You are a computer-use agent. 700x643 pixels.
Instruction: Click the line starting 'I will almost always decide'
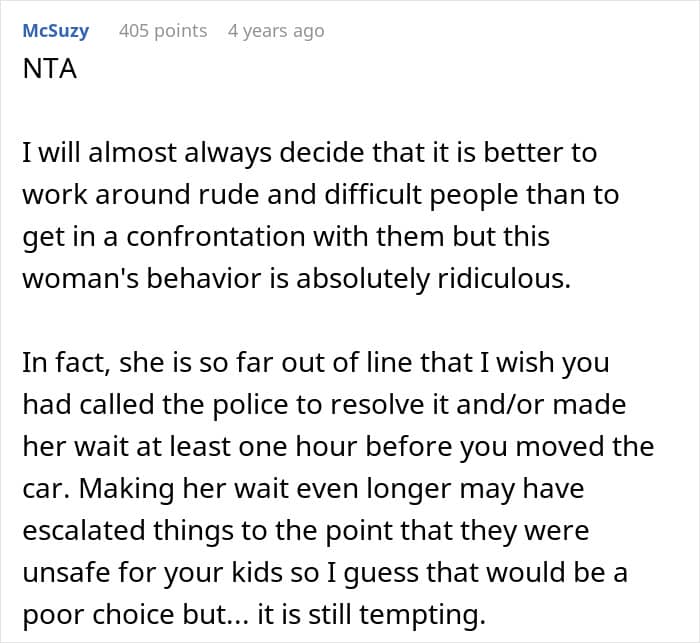point(310,153)
